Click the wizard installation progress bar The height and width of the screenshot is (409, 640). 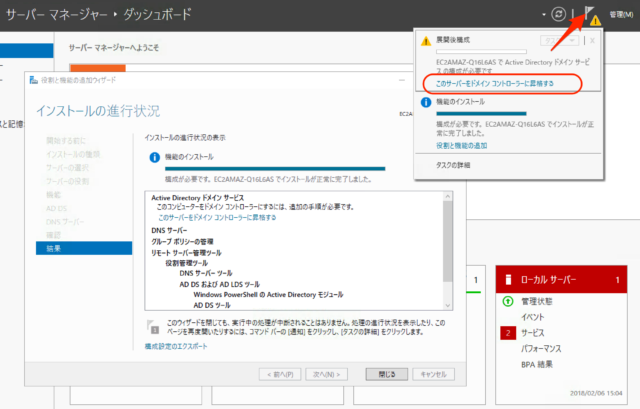275,169
